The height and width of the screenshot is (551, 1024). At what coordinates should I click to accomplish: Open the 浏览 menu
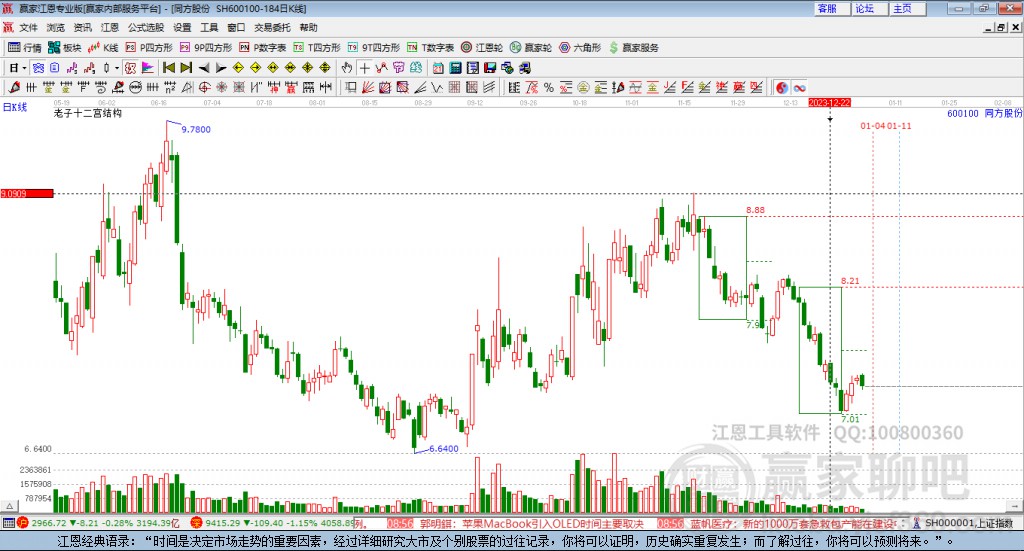(x=56, y=27)
